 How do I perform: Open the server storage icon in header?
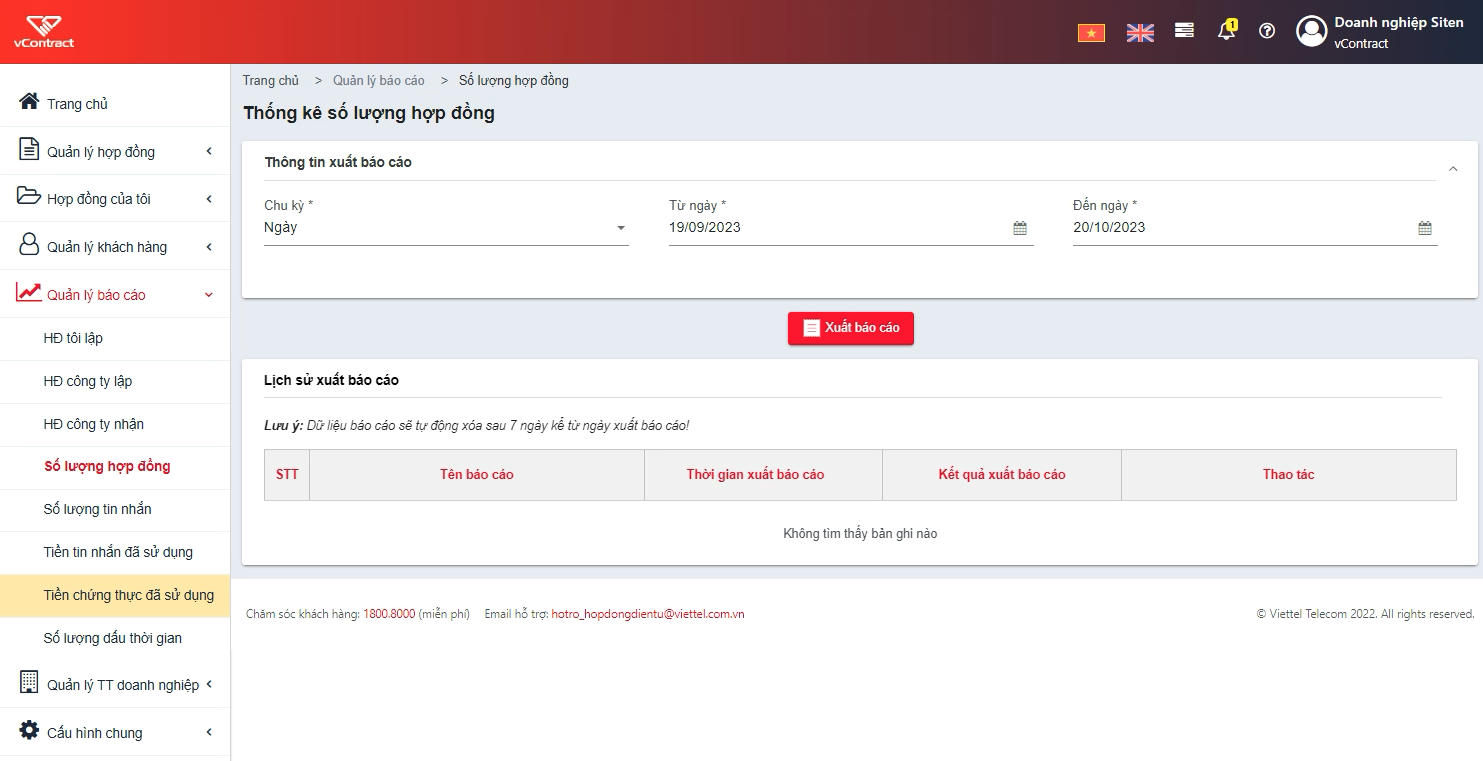(x=1184, y=31)
